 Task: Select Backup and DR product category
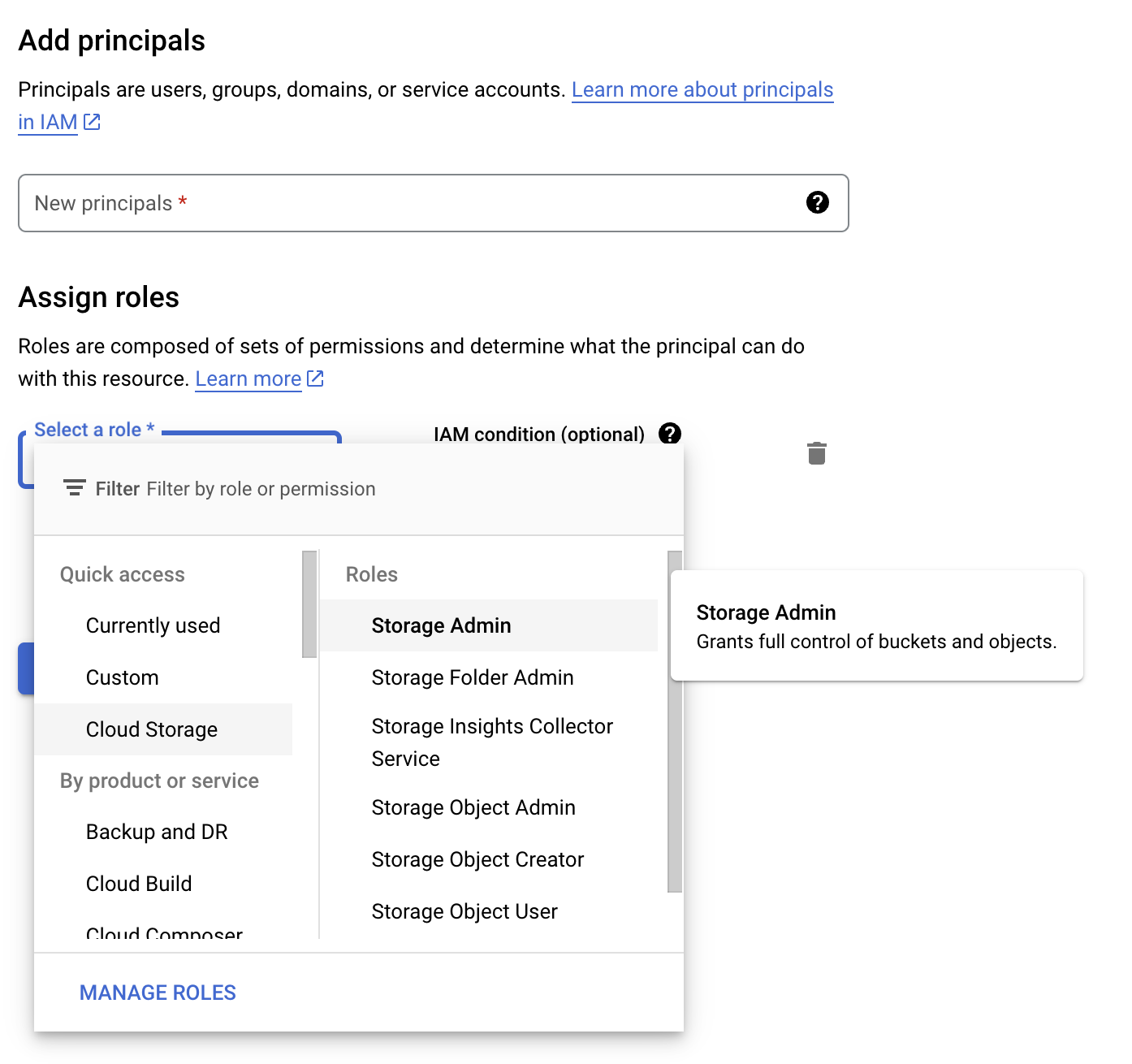point(157,832)
